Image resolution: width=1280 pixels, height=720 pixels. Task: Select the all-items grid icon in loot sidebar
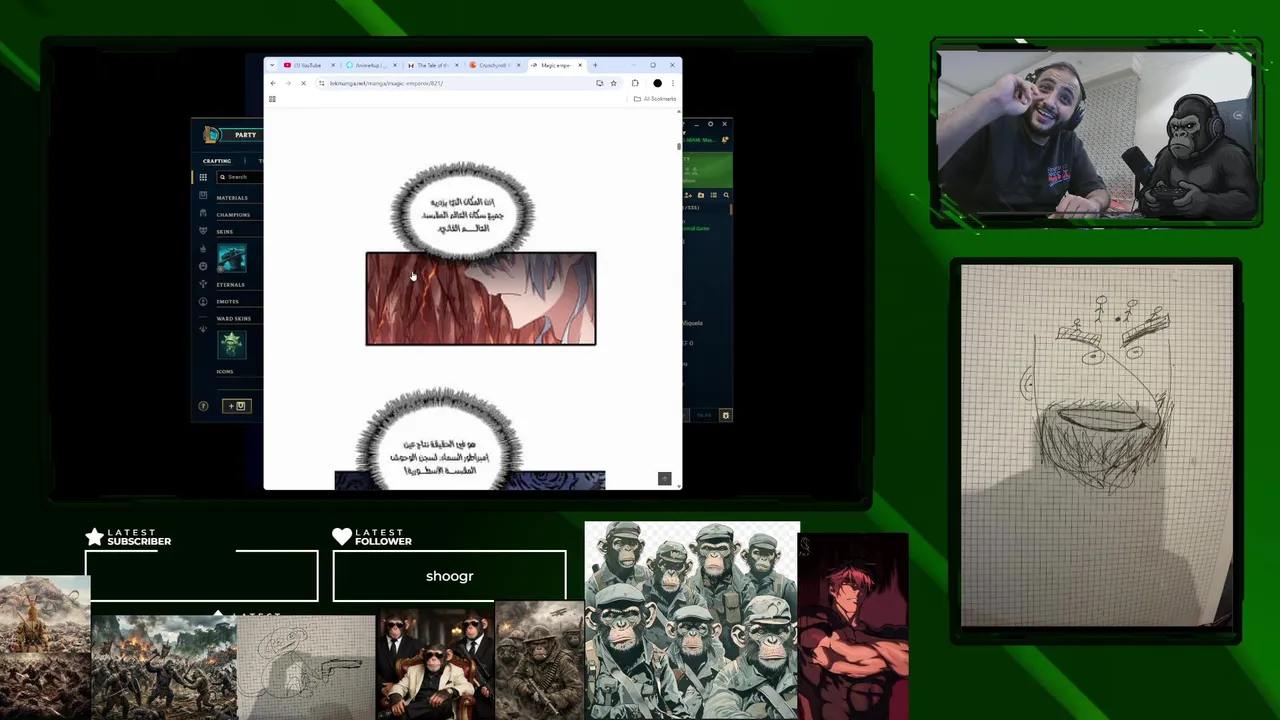click(203, 177)
